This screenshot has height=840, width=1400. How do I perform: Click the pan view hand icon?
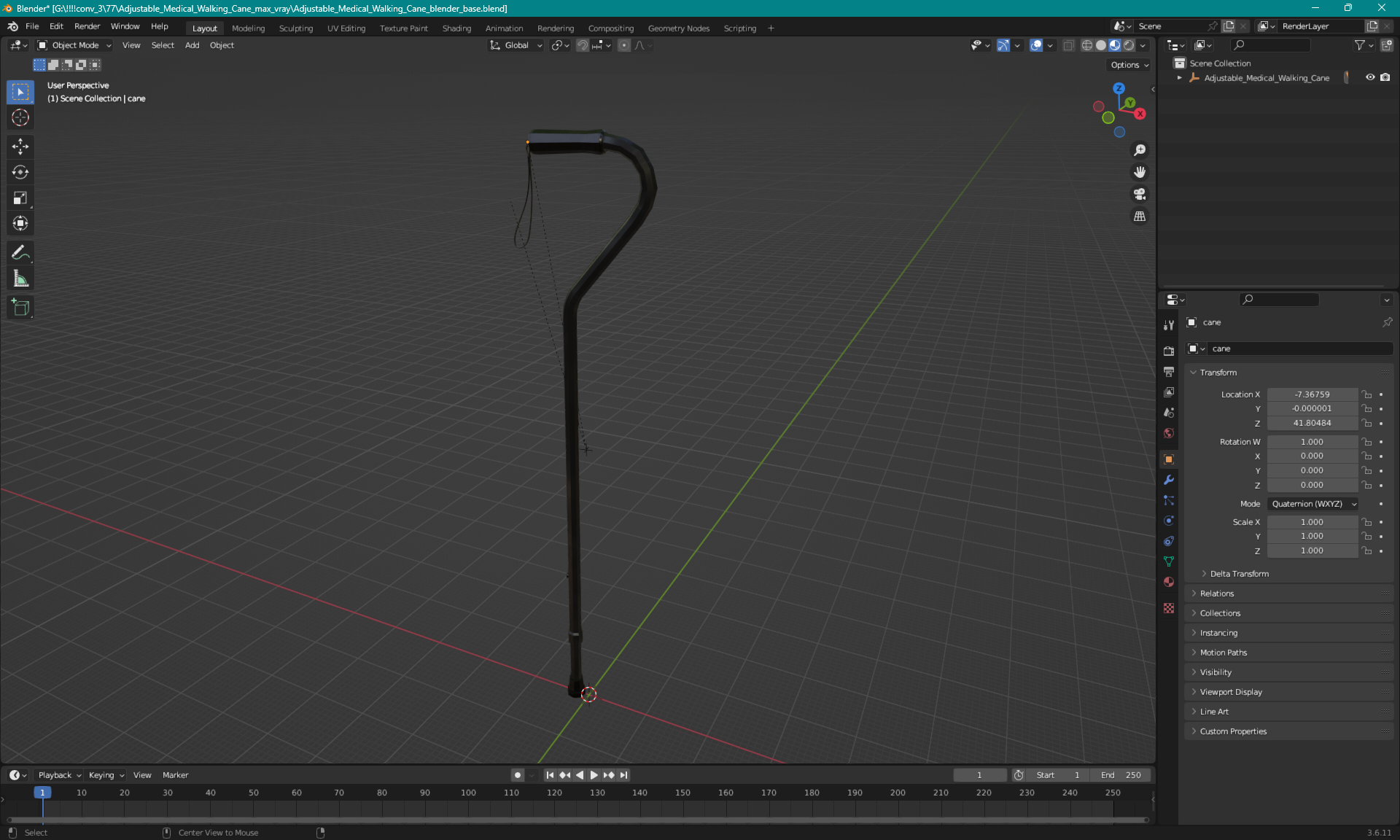coord(1140,172)
